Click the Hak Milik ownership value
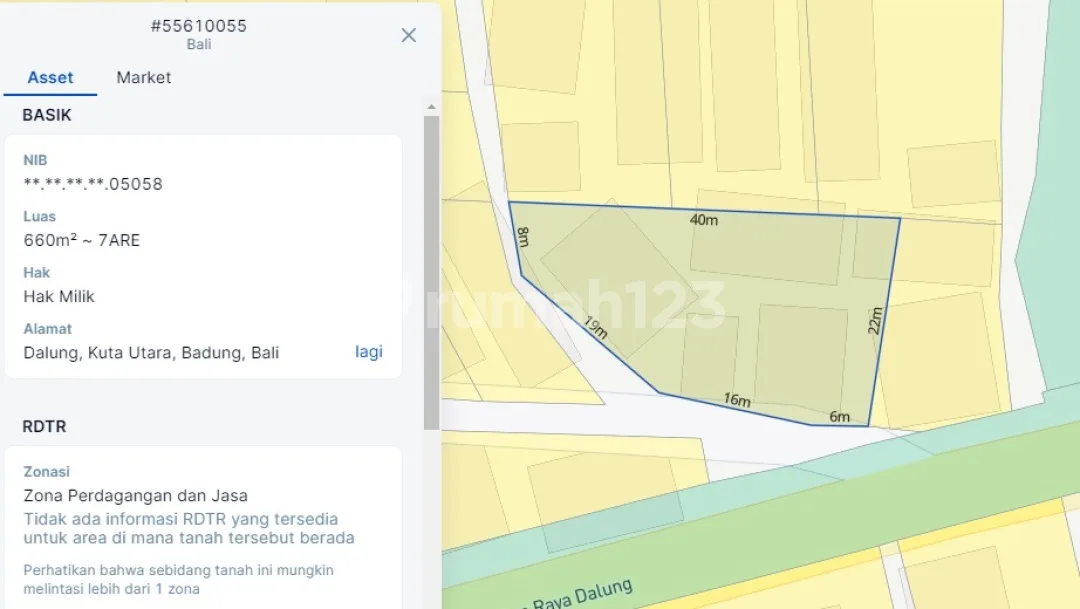The image size is (1080, 609). (59, 296)
